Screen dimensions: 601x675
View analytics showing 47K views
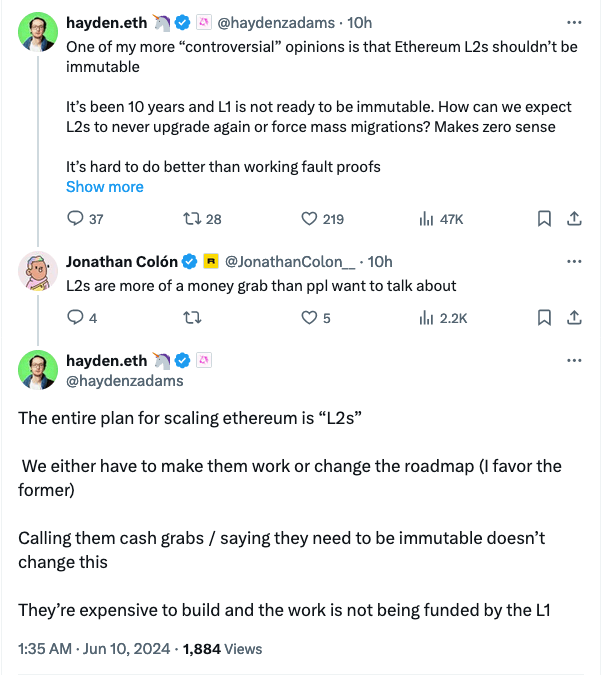point(425,219)
